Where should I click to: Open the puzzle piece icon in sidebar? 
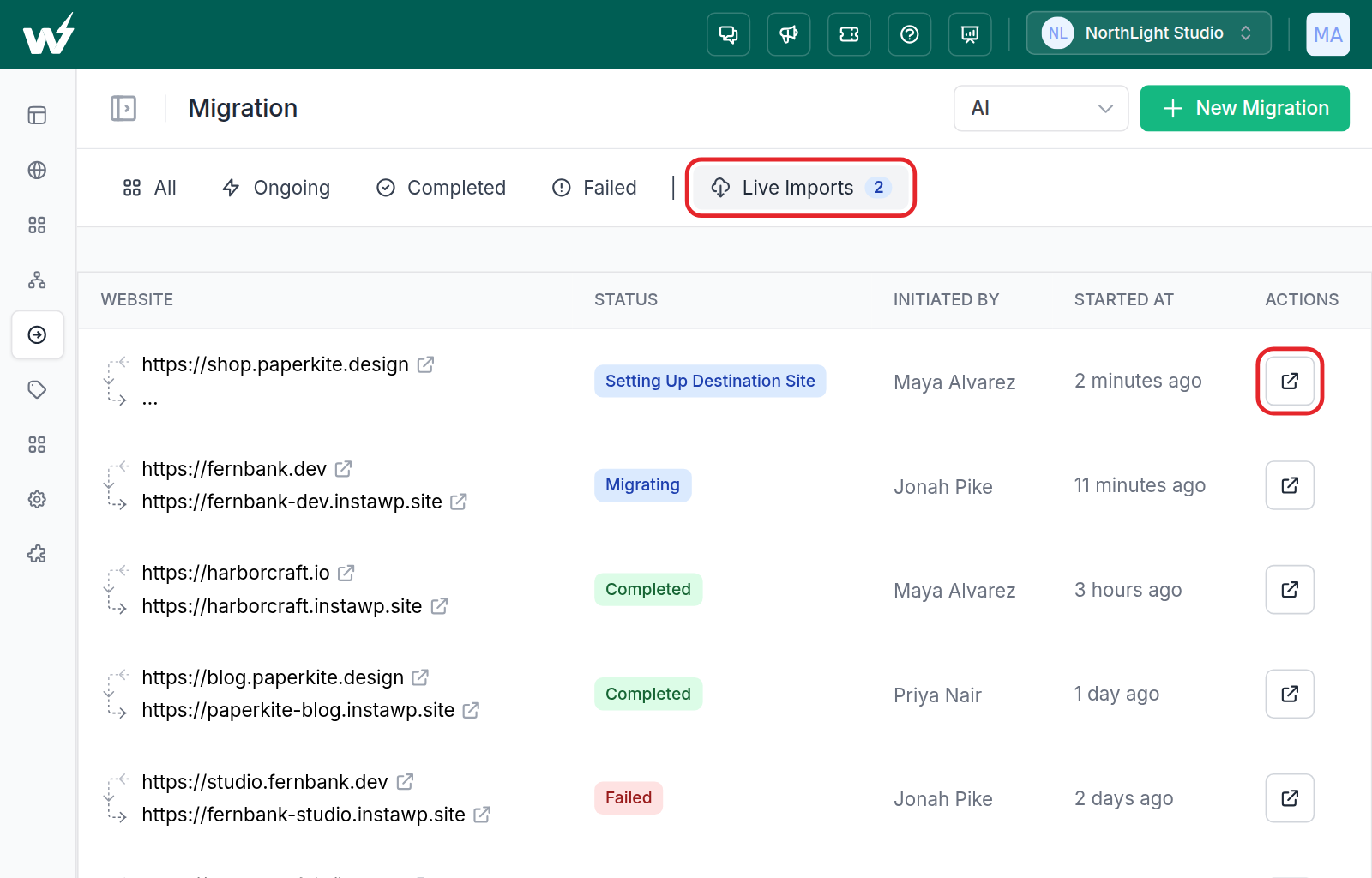pos(37,555)
